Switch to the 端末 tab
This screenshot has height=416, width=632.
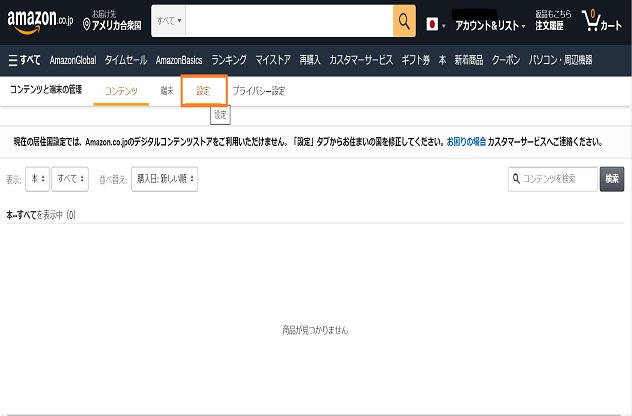(166, 91)
